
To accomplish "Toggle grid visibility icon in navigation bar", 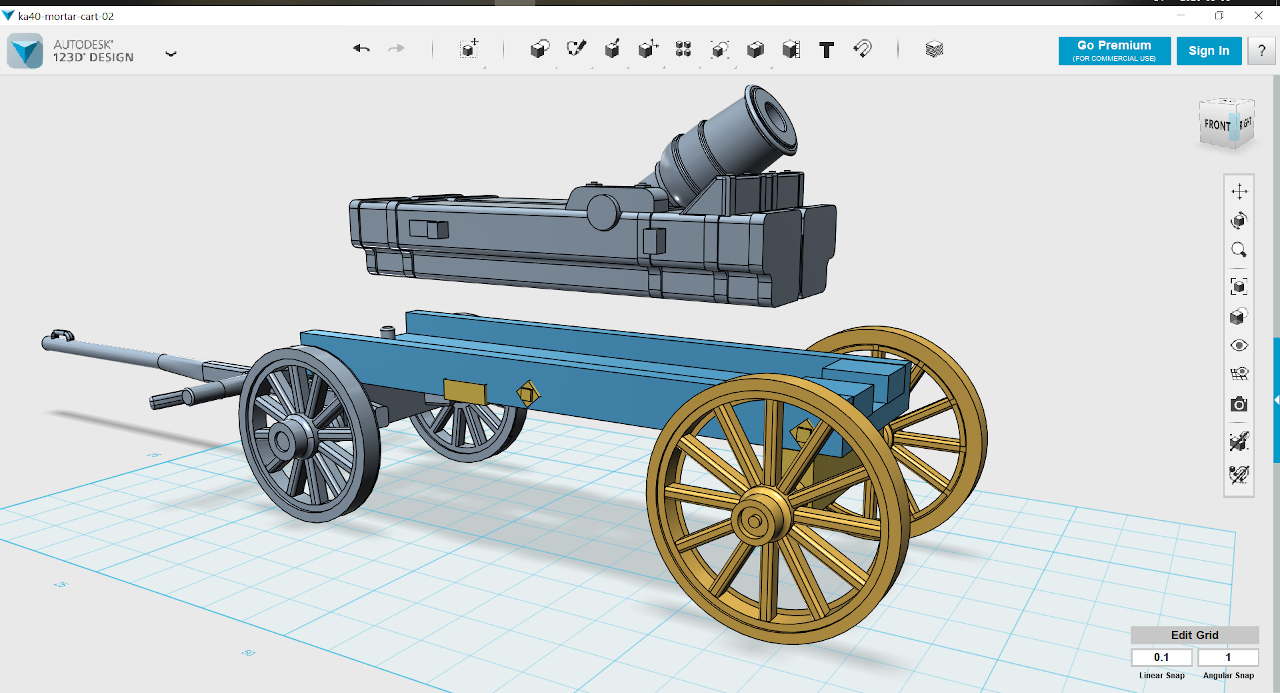I will (x=1239, y=374).
